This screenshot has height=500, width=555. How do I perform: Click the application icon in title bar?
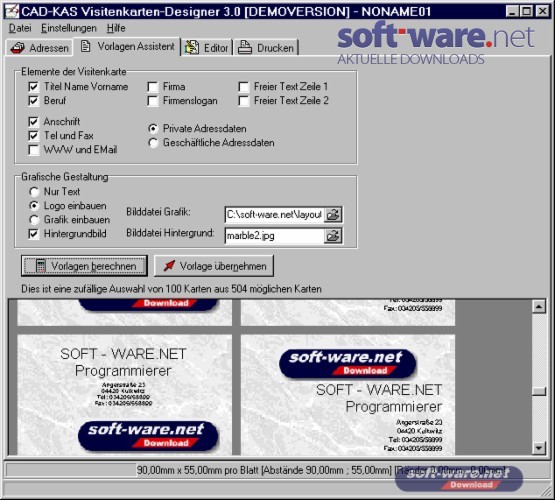coord(12,11)
